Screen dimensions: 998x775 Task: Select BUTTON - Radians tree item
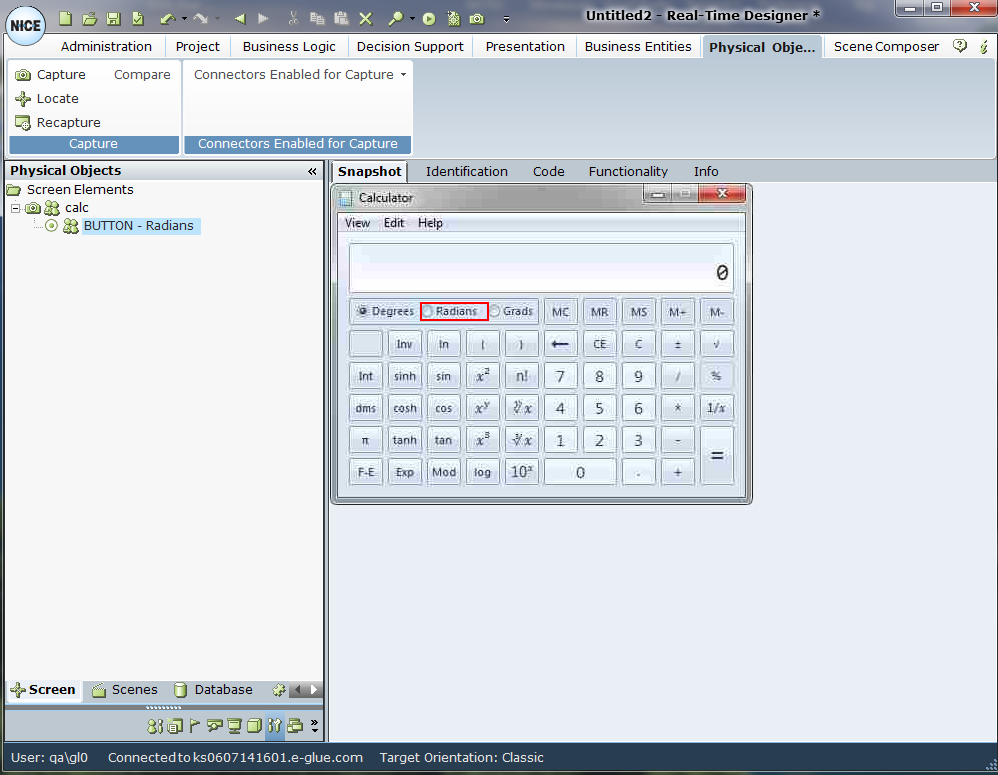[138, 226]
